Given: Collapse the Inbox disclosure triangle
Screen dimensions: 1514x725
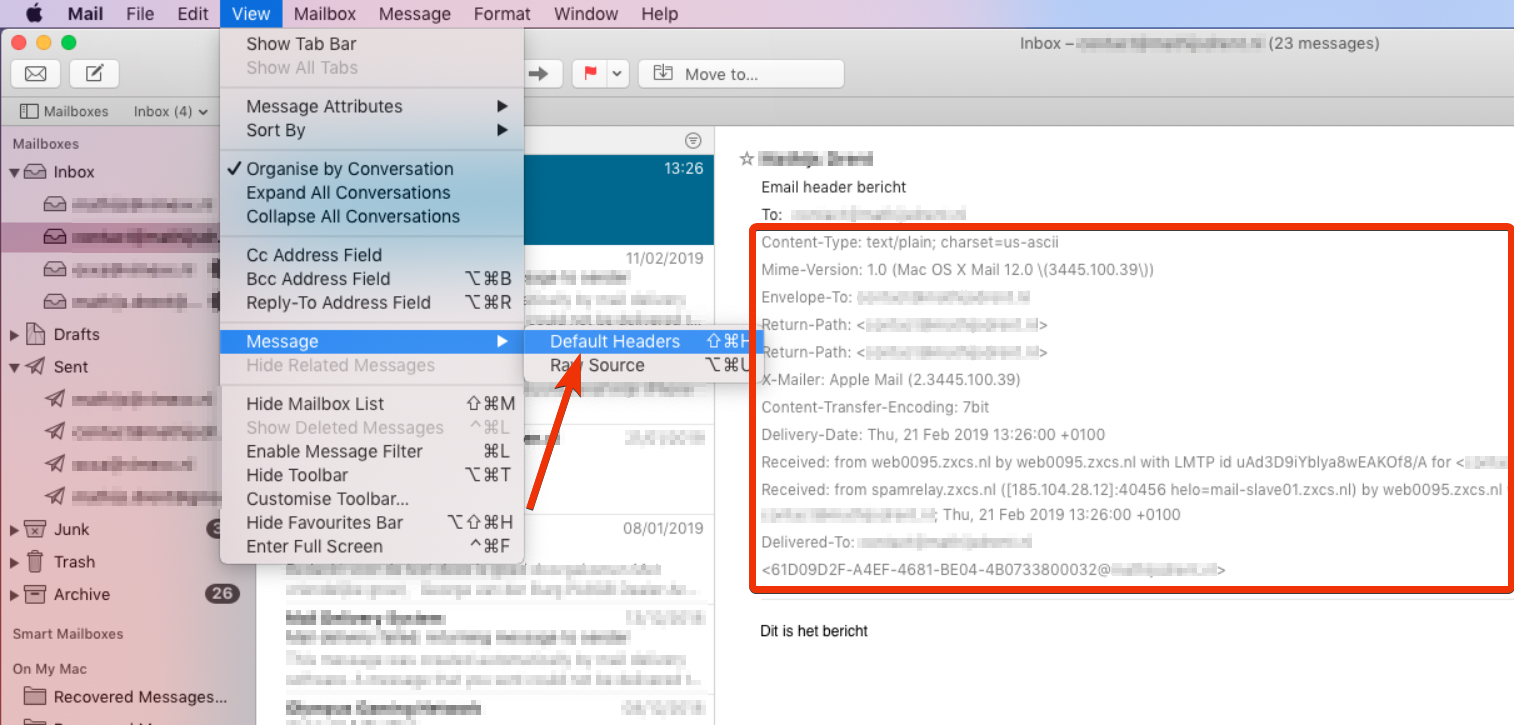Looking at the screenshot, I should point(15,172).
